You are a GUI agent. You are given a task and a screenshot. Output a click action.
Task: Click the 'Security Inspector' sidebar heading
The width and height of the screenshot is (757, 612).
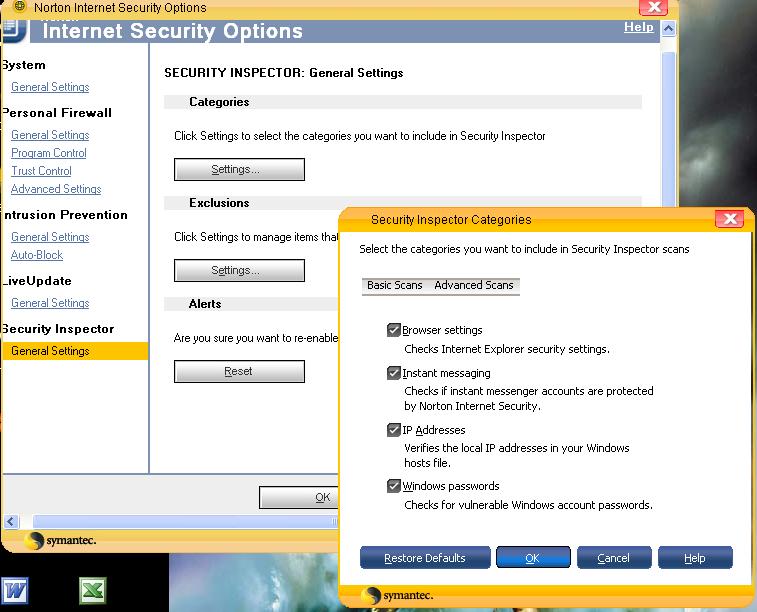57,329
